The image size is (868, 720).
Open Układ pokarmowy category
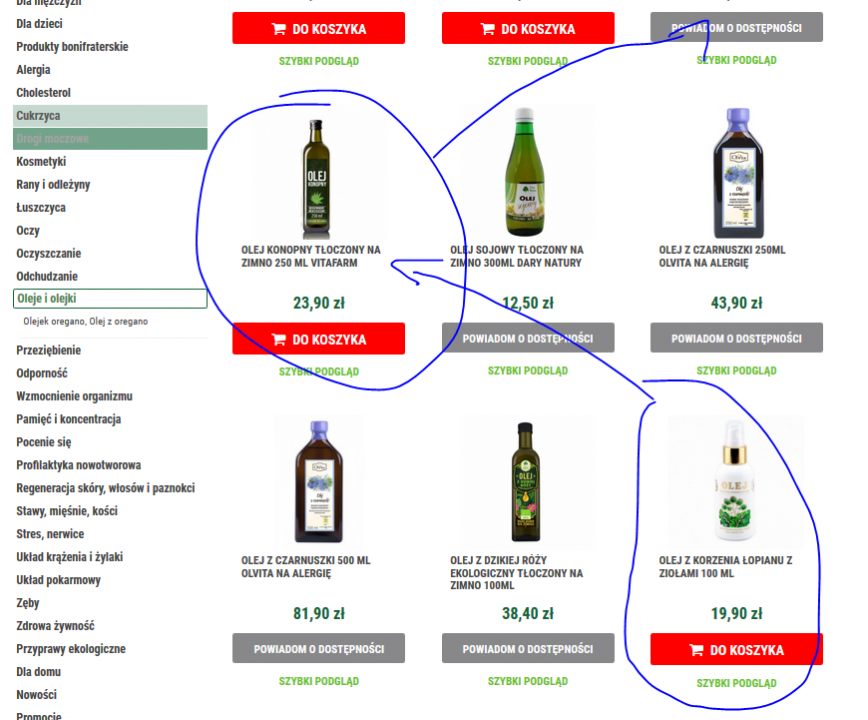(59, 580)
